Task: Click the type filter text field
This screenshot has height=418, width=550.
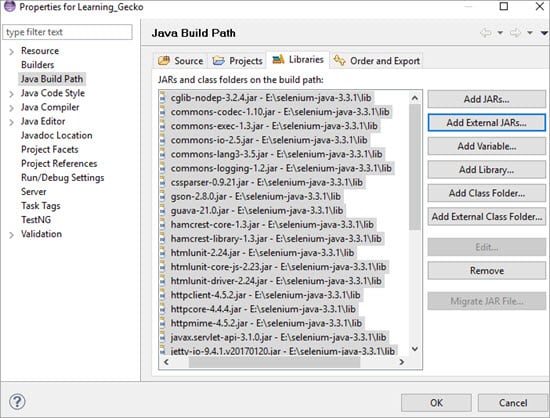Action: coord(67,32)
